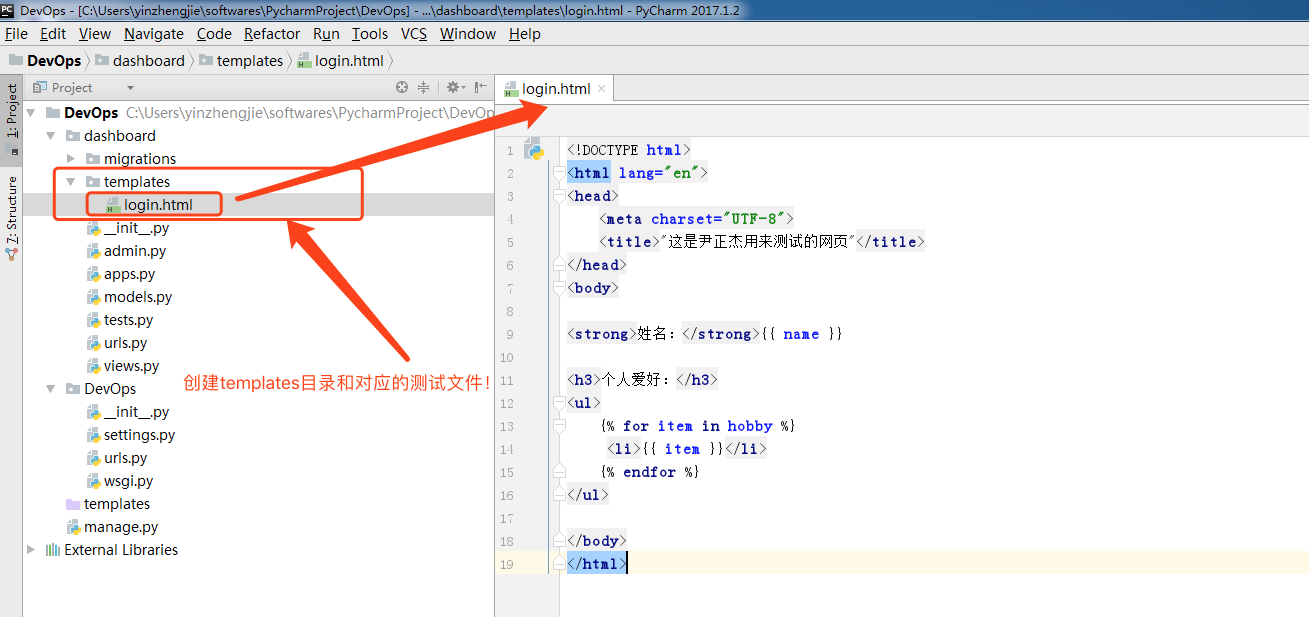
Task: Select urls.py under the dashboard folder
Action: tap(125, 343)
